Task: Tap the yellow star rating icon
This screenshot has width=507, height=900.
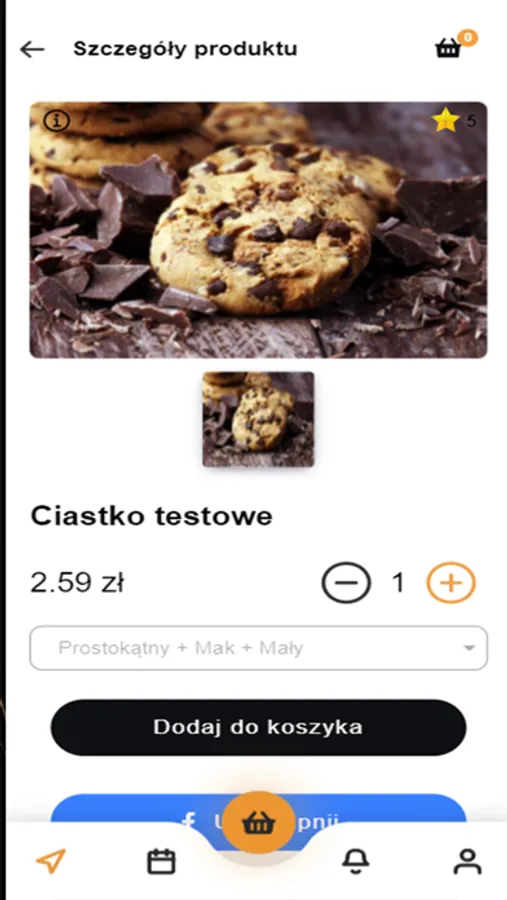Action: [x=446, y=121]
